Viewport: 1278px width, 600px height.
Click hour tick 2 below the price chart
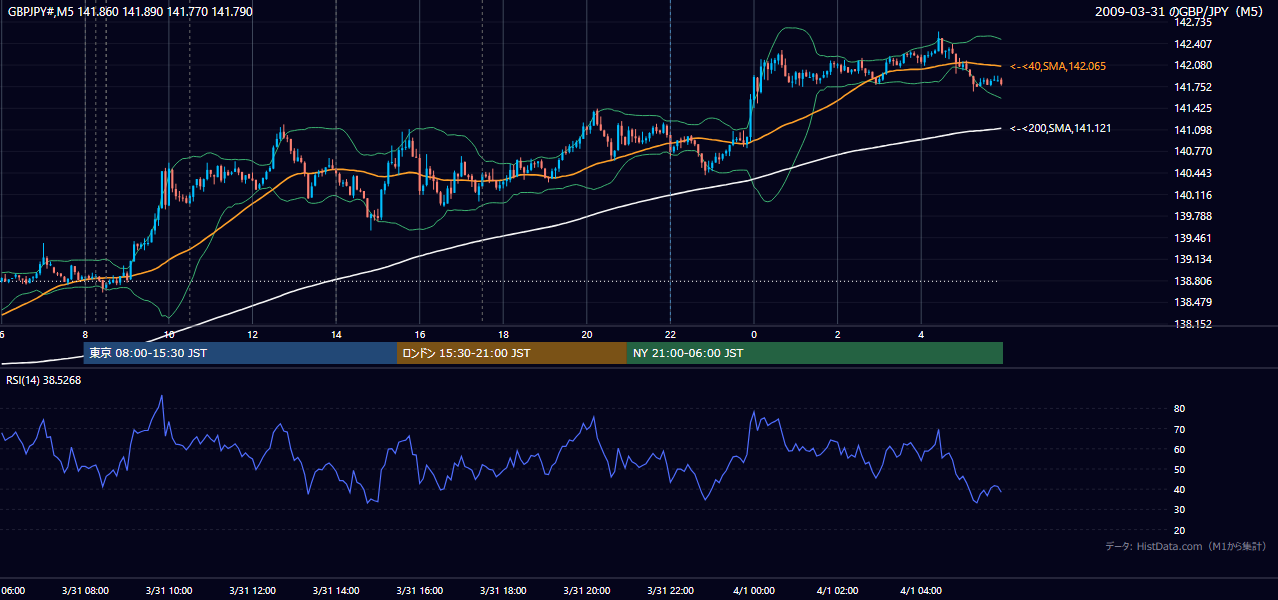coord(838,335)
